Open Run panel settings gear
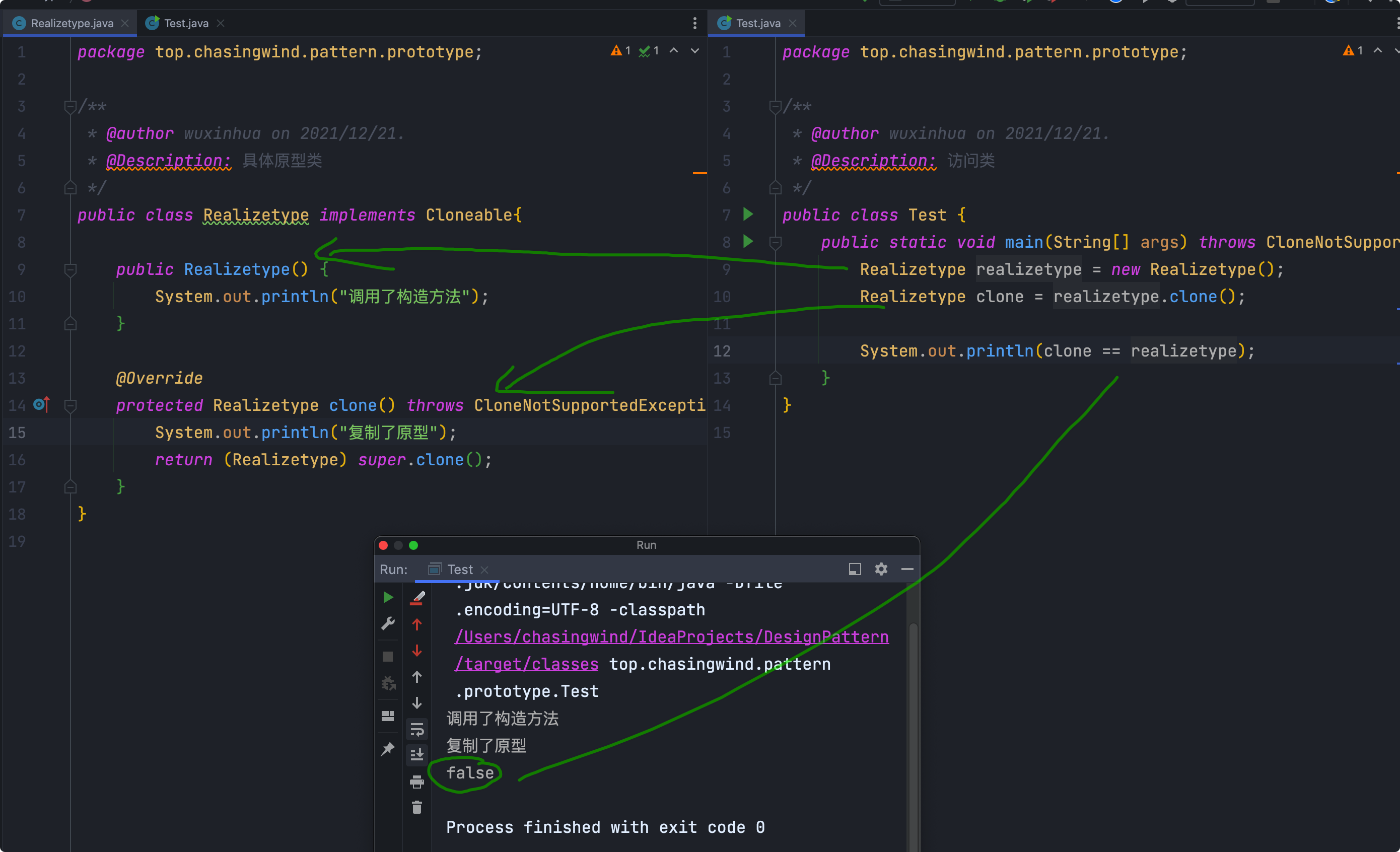This screenshot has height=852, width=1400. tap(881, 569)
